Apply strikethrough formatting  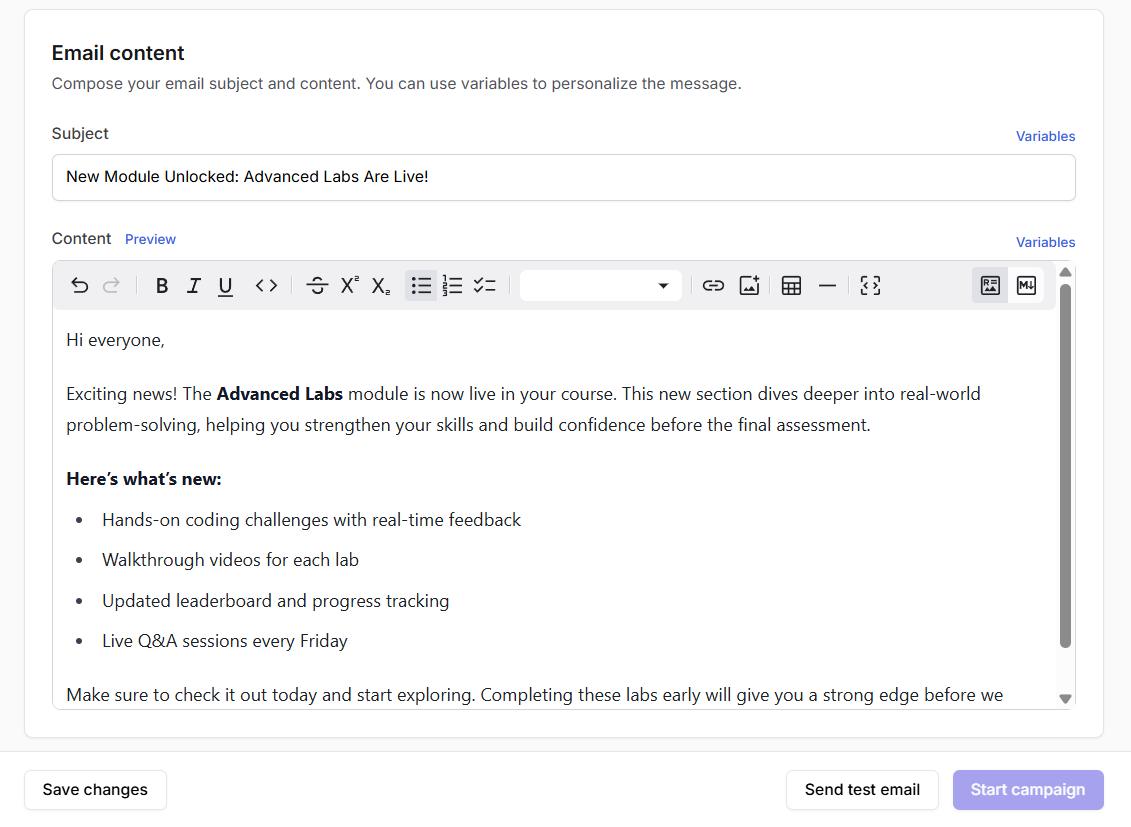[x=317, y=286]
